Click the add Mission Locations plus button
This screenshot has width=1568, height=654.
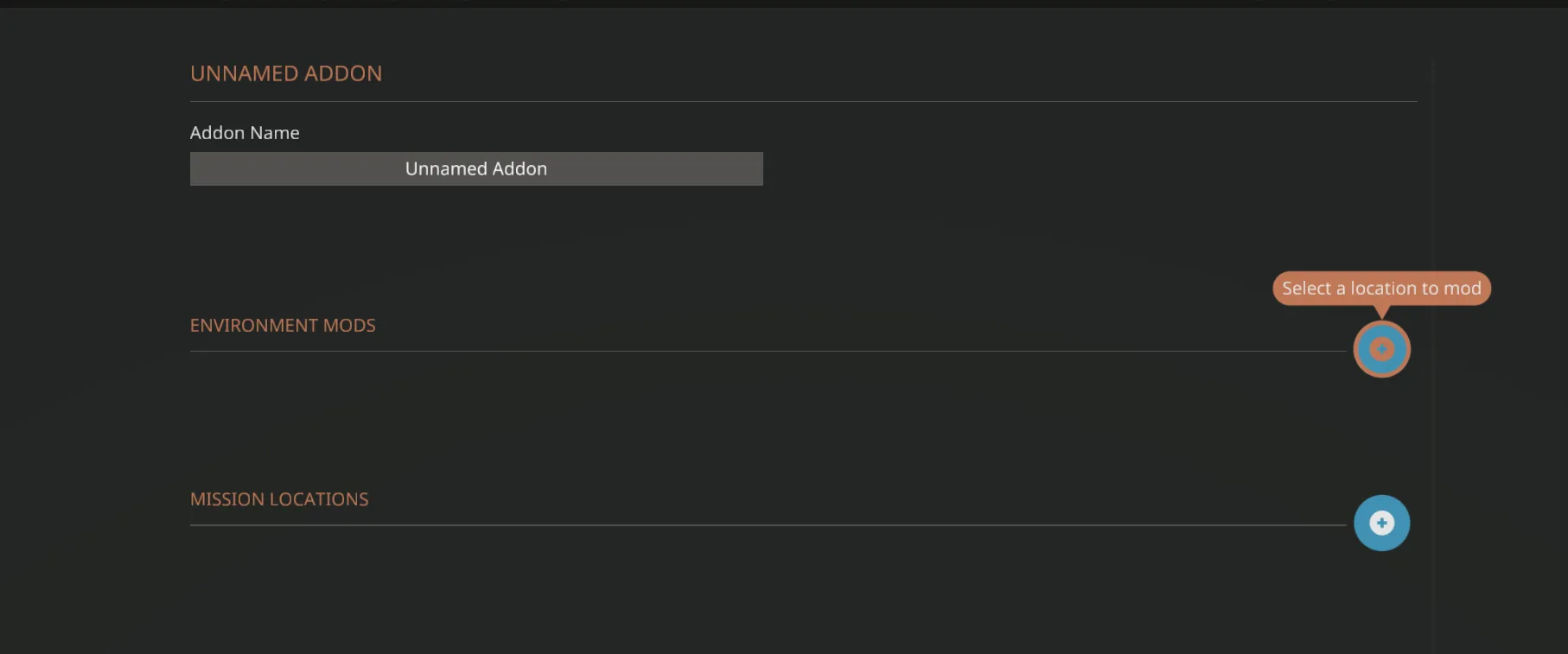[1381, 523]
